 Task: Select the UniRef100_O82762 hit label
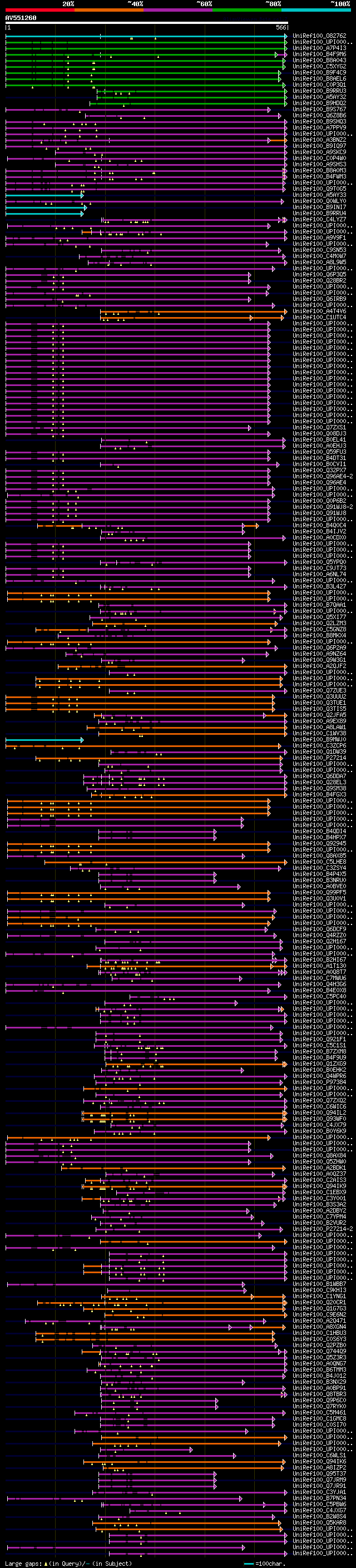(319, 36)
